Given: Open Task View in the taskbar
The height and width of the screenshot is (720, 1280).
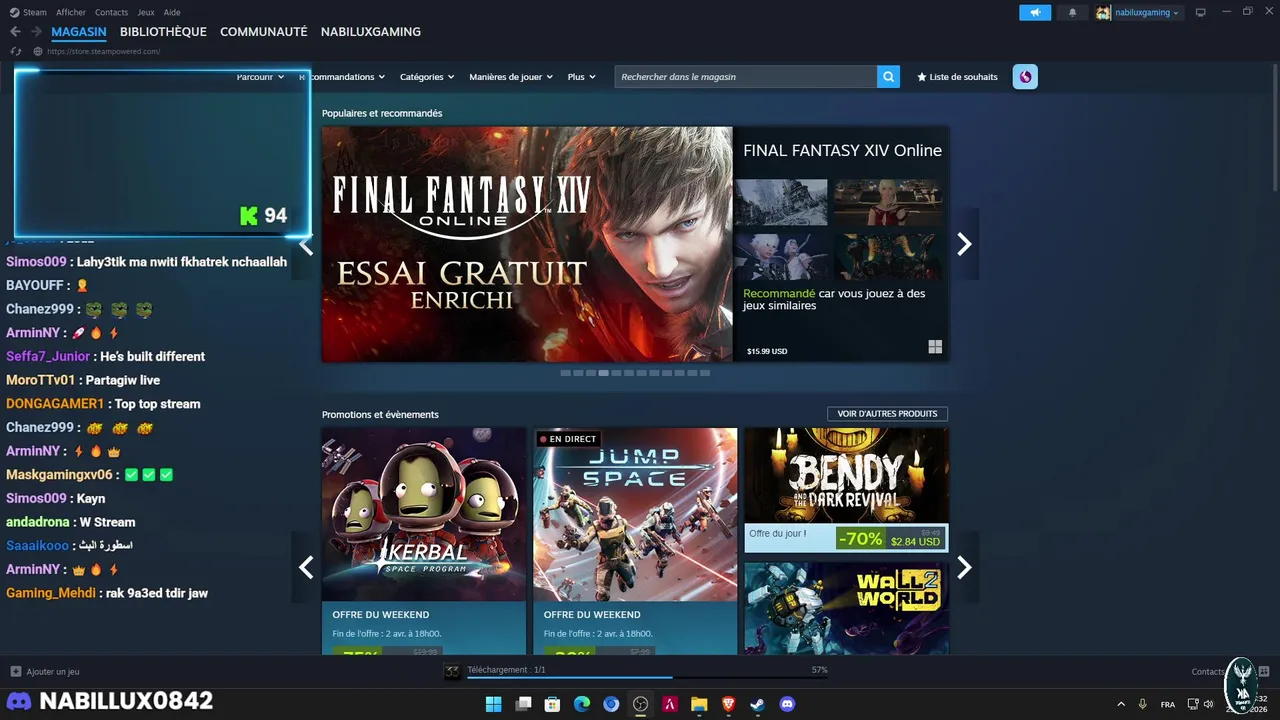Looking at the screenshot, I should click(x=523, y=704).
